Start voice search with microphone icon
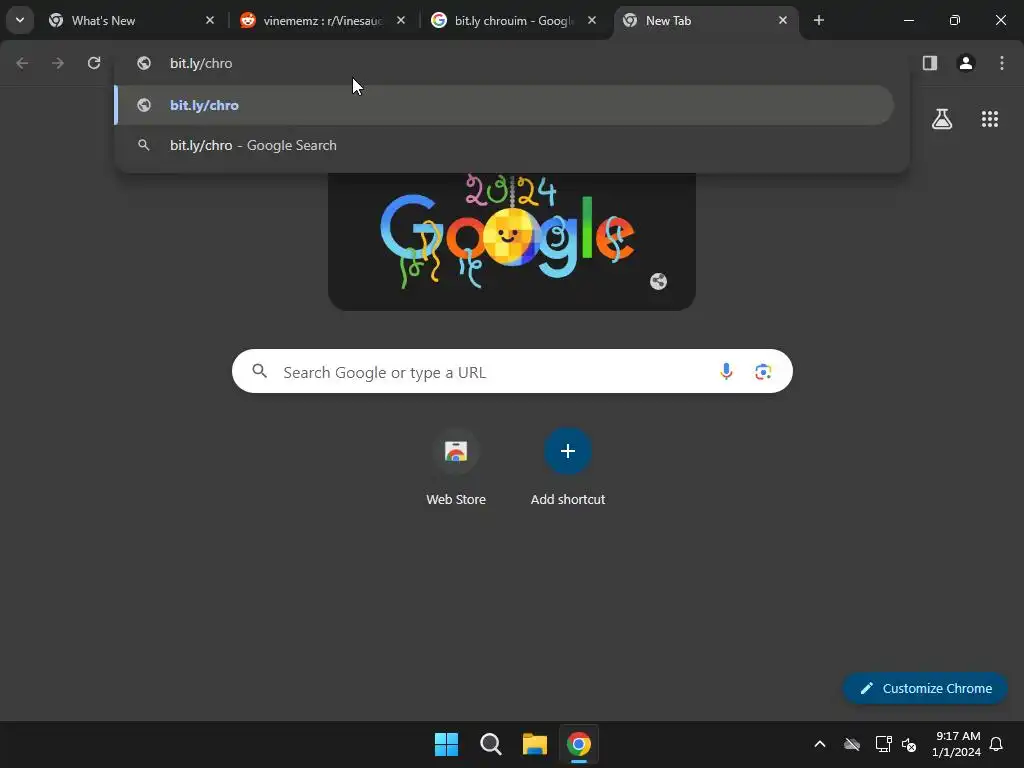Viewport: 1024px width, 768px height. coord(726,372)
